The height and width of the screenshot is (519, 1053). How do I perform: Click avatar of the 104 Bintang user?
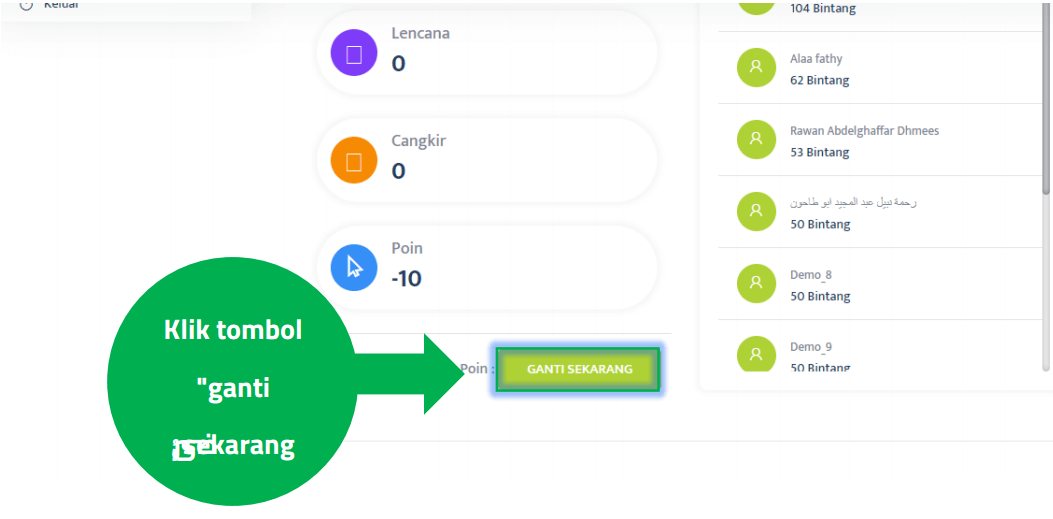[756, 5]
